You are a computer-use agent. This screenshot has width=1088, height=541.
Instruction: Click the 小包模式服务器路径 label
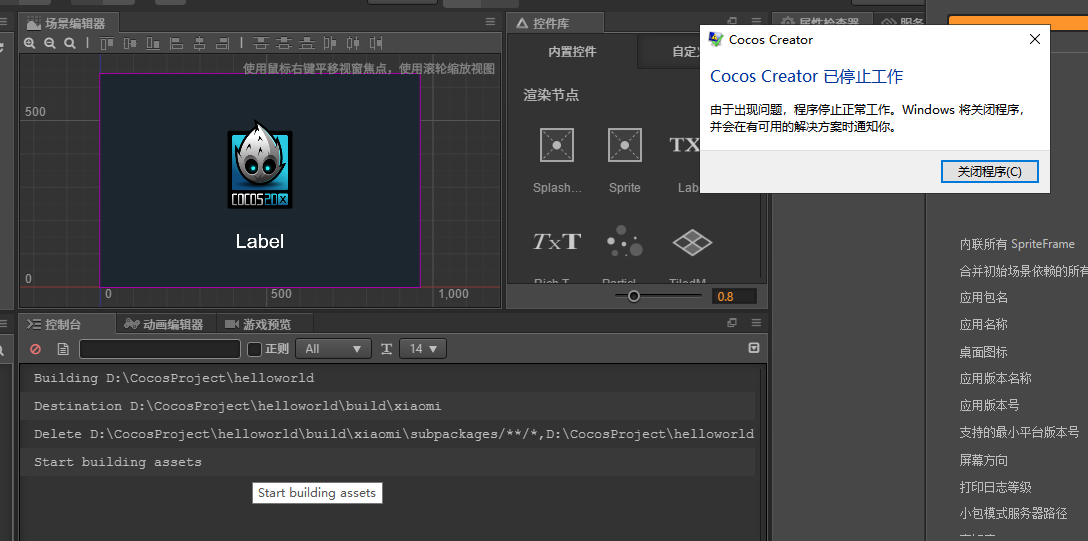pos(1013,514)
